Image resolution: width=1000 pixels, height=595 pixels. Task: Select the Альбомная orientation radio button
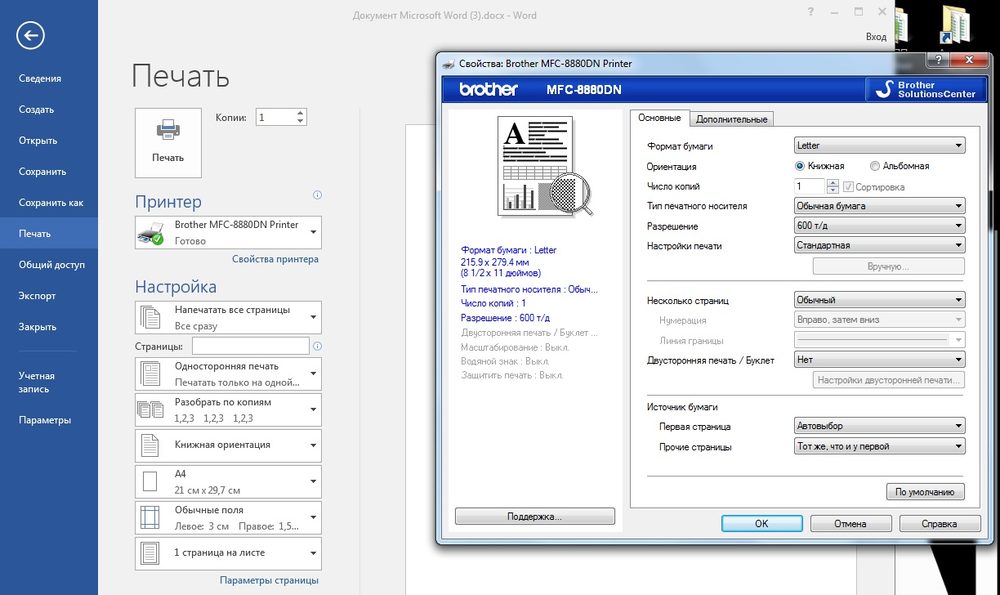click(875, 166)
